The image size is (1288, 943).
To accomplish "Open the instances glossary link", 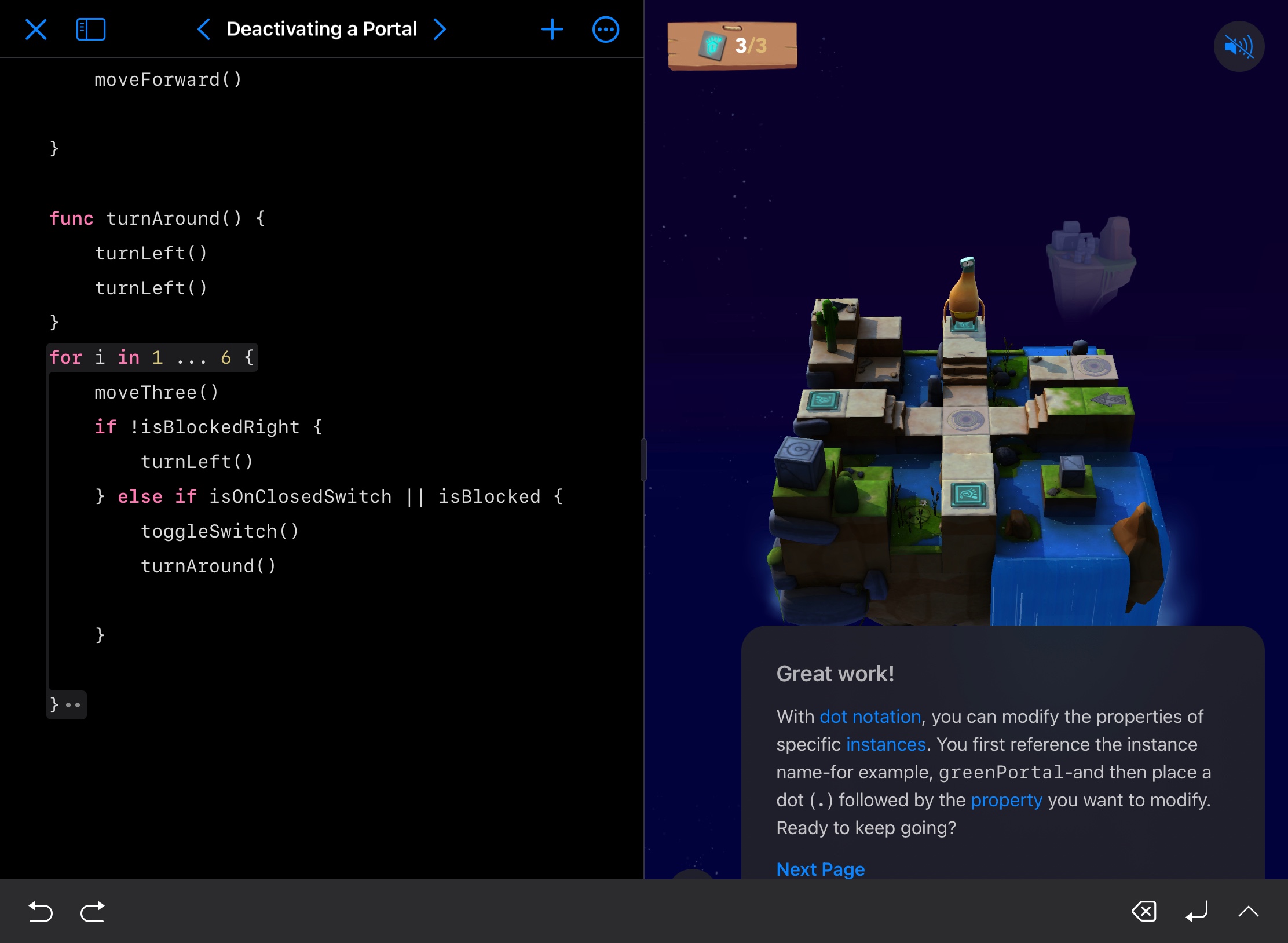I will 885,744.
